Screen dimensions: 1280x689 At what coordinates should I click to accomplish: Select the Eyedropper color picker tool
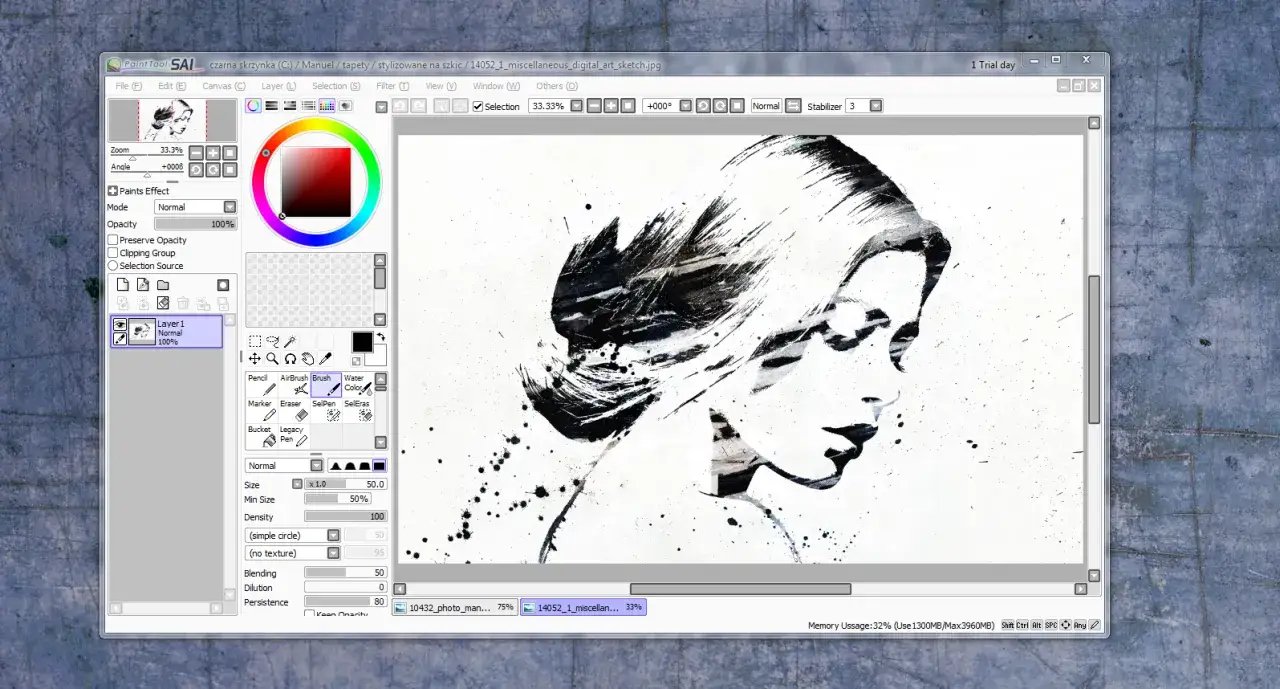coord(325,359)
